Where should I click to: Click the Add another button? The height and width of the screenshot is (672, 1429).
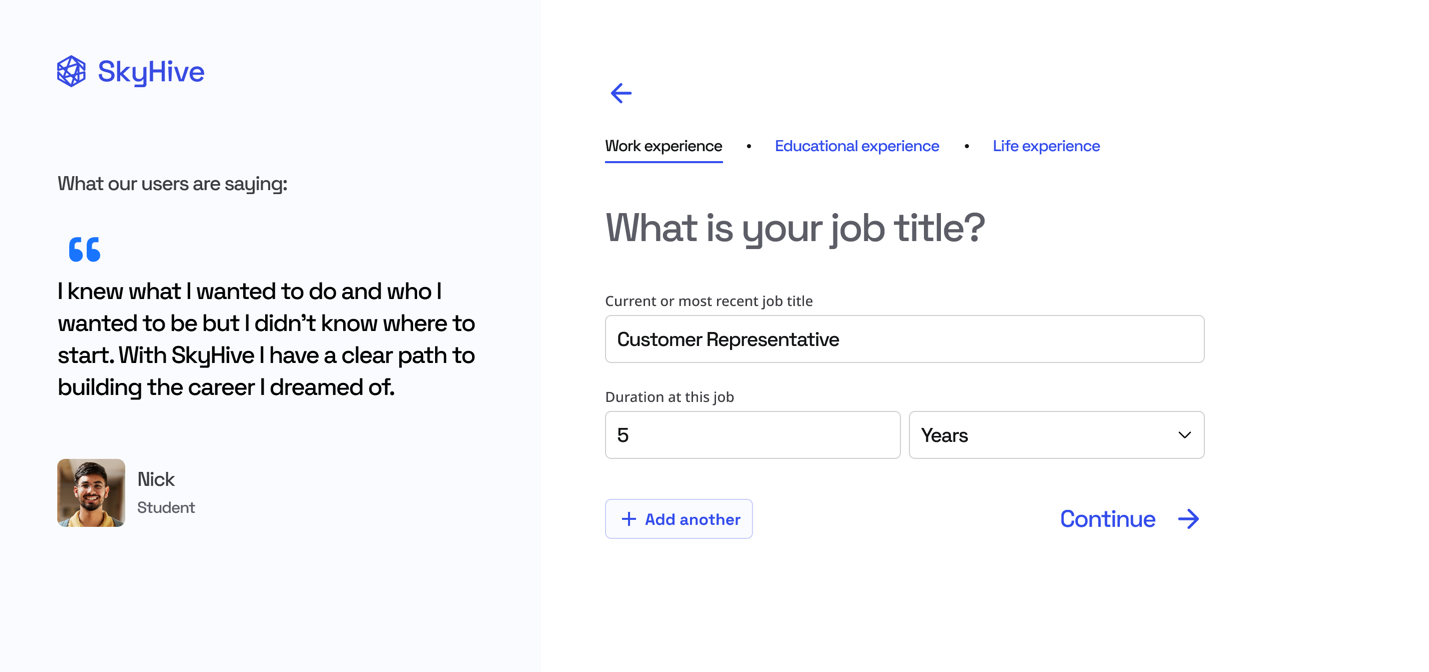pos(679,519)
